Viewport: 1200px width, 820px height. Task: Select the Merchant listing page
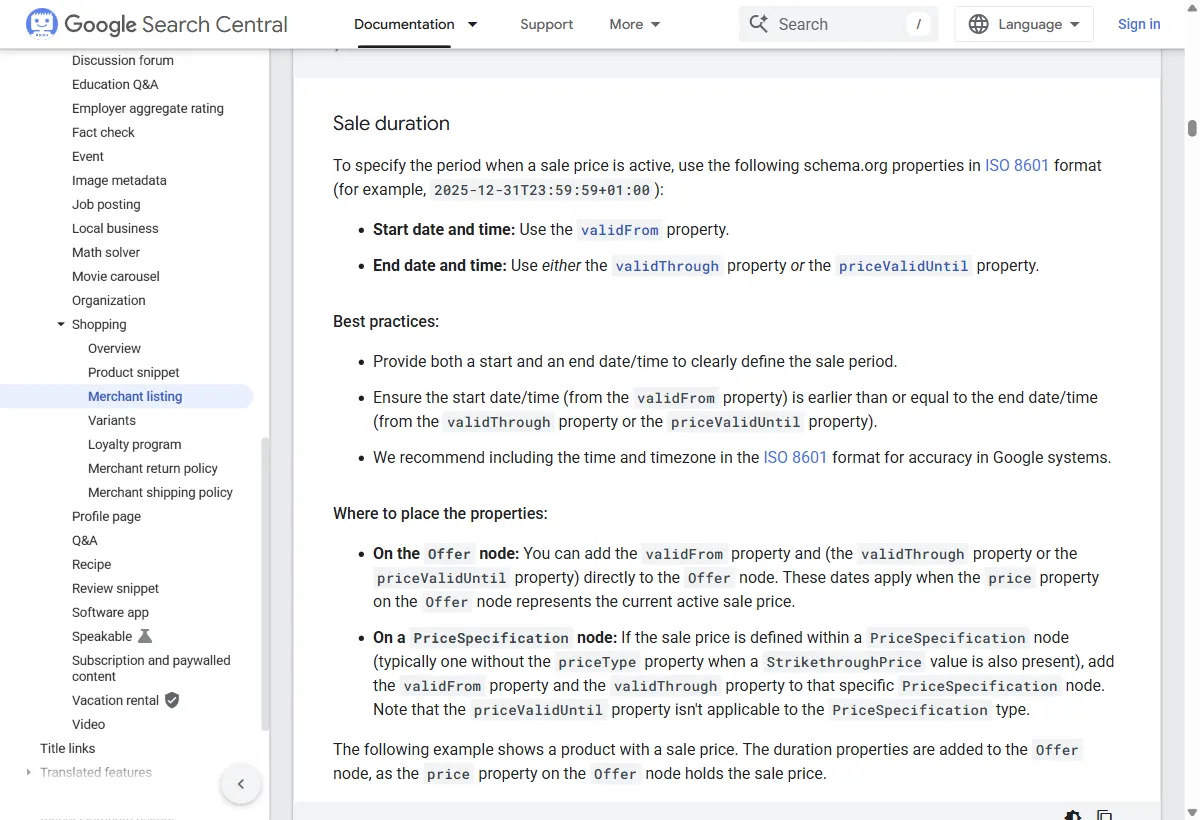[135, 396]
